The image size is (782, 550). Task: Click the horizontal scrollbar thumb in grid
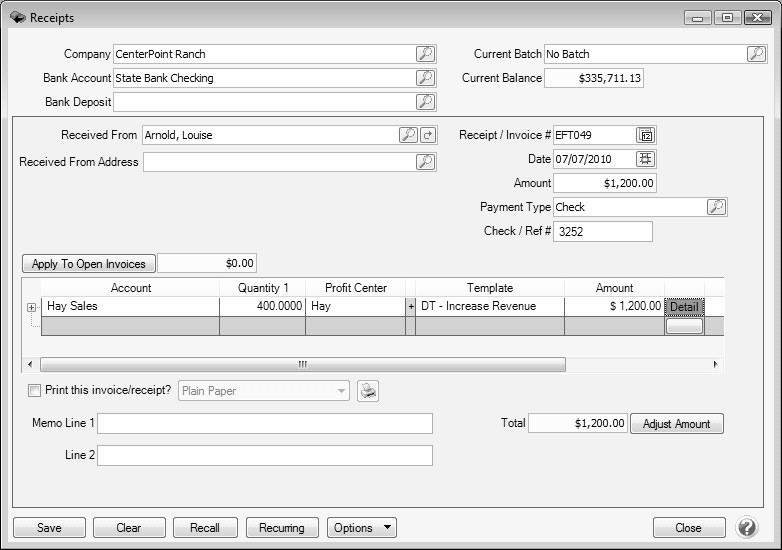pyautogui.click(x=303, y=365)
